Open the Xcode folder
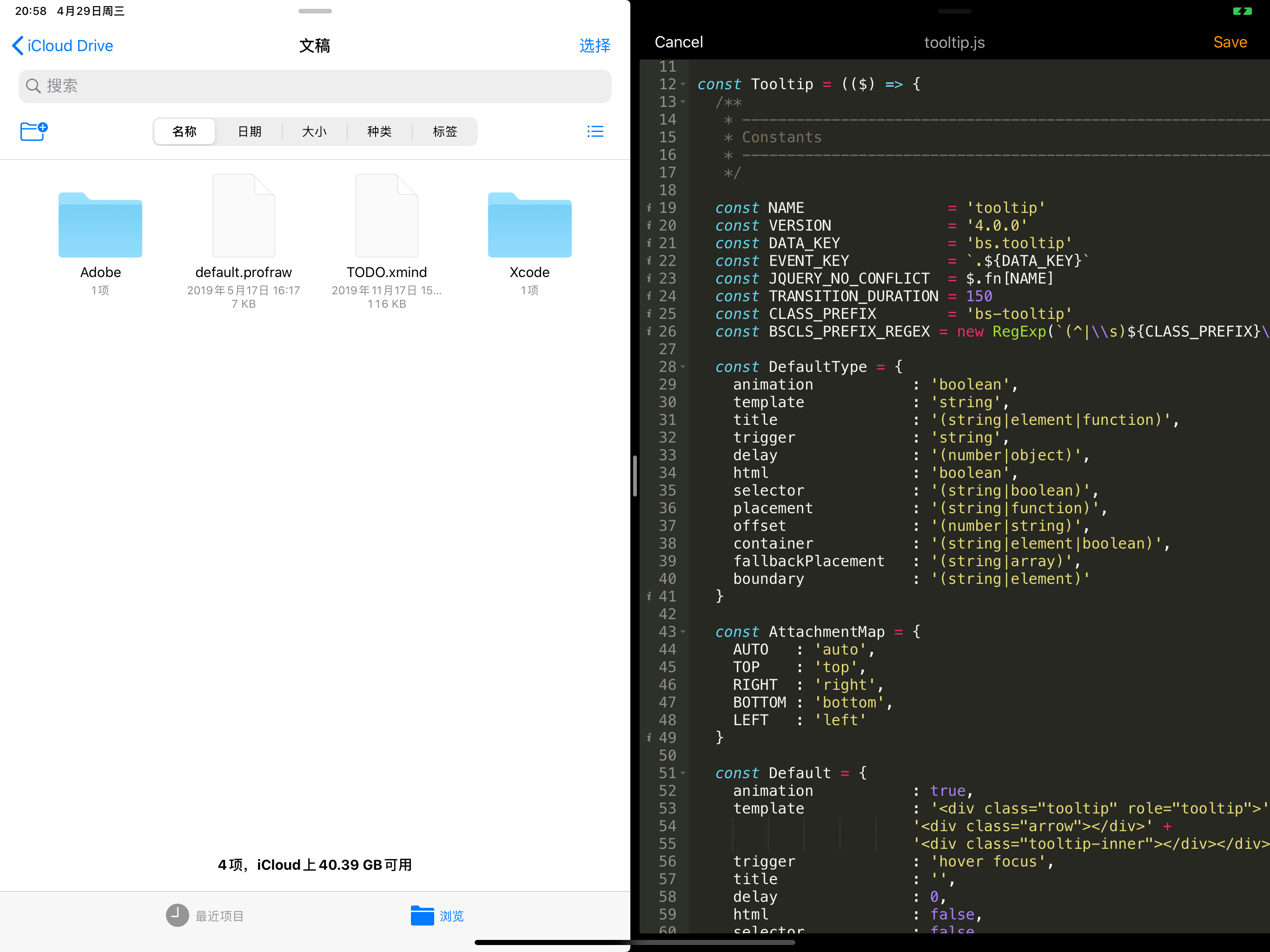Screen dimensions: 1270x952 point(529,225)
